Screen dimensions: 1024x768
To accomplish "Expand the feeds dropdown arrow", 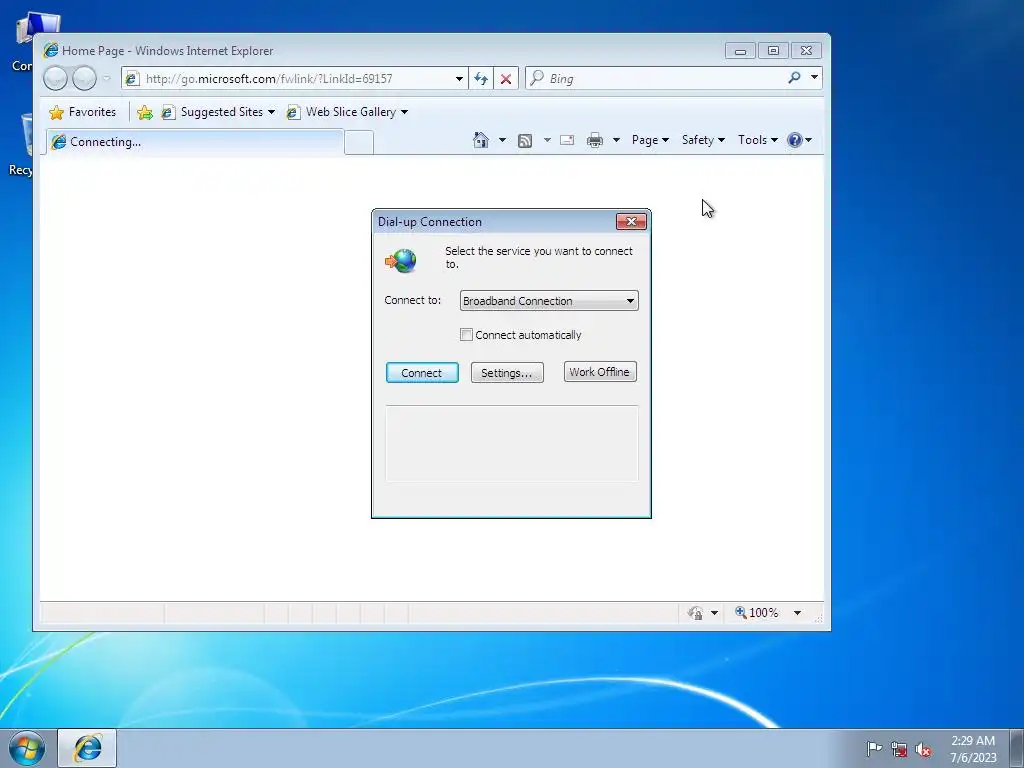I will [x=547, y=140].
